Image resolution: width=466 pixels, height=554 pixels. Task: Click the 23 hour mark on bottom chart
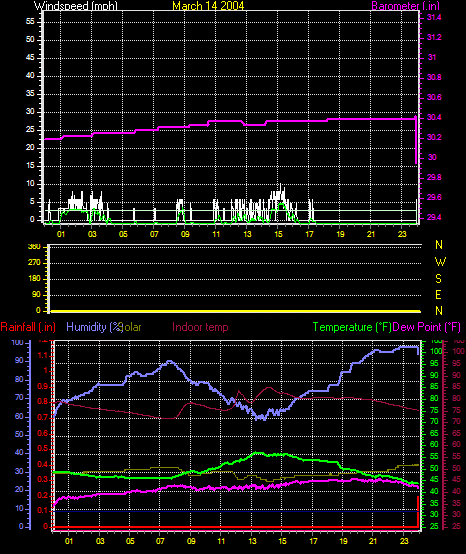404,541
